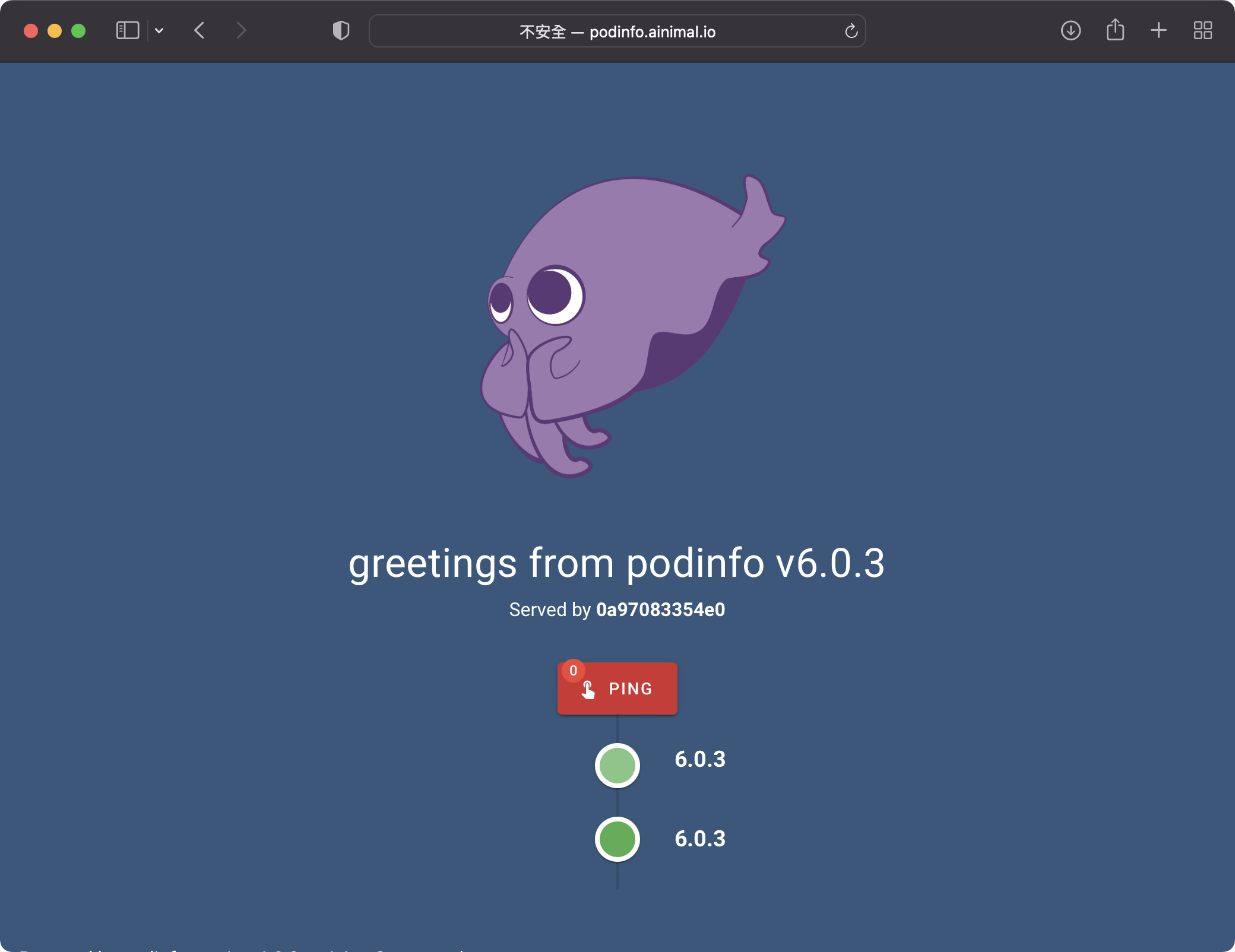Screen dimensions: 1235x952
Task: Click the podinfo.ainimal.io address bar
Action: click(x=617, y=31)
